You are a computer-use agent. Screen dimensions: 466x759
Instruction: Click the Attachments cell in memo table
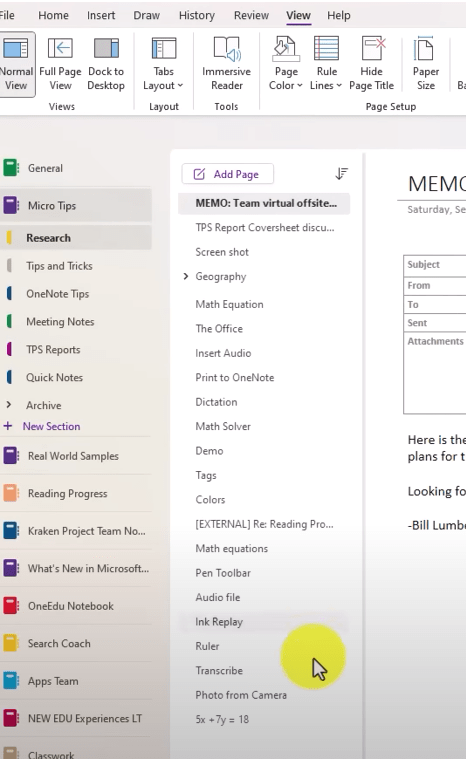coord(435,372)
